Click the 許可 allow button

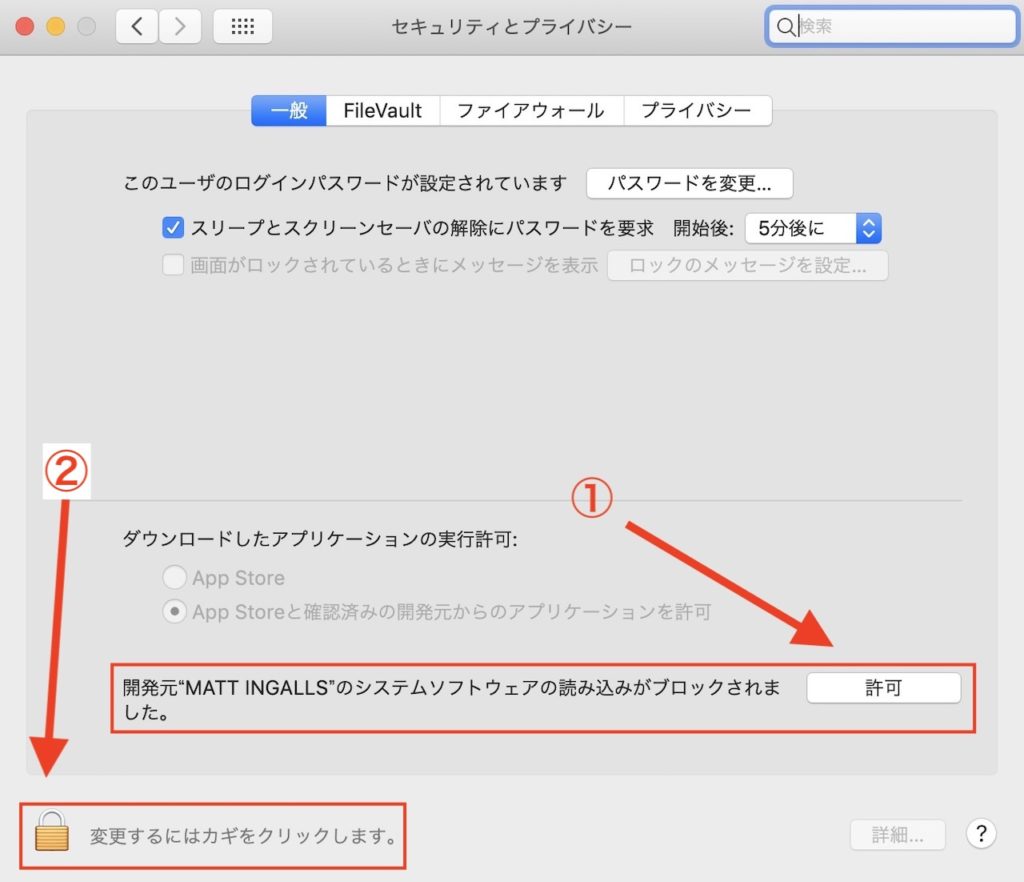coord(883,688)
